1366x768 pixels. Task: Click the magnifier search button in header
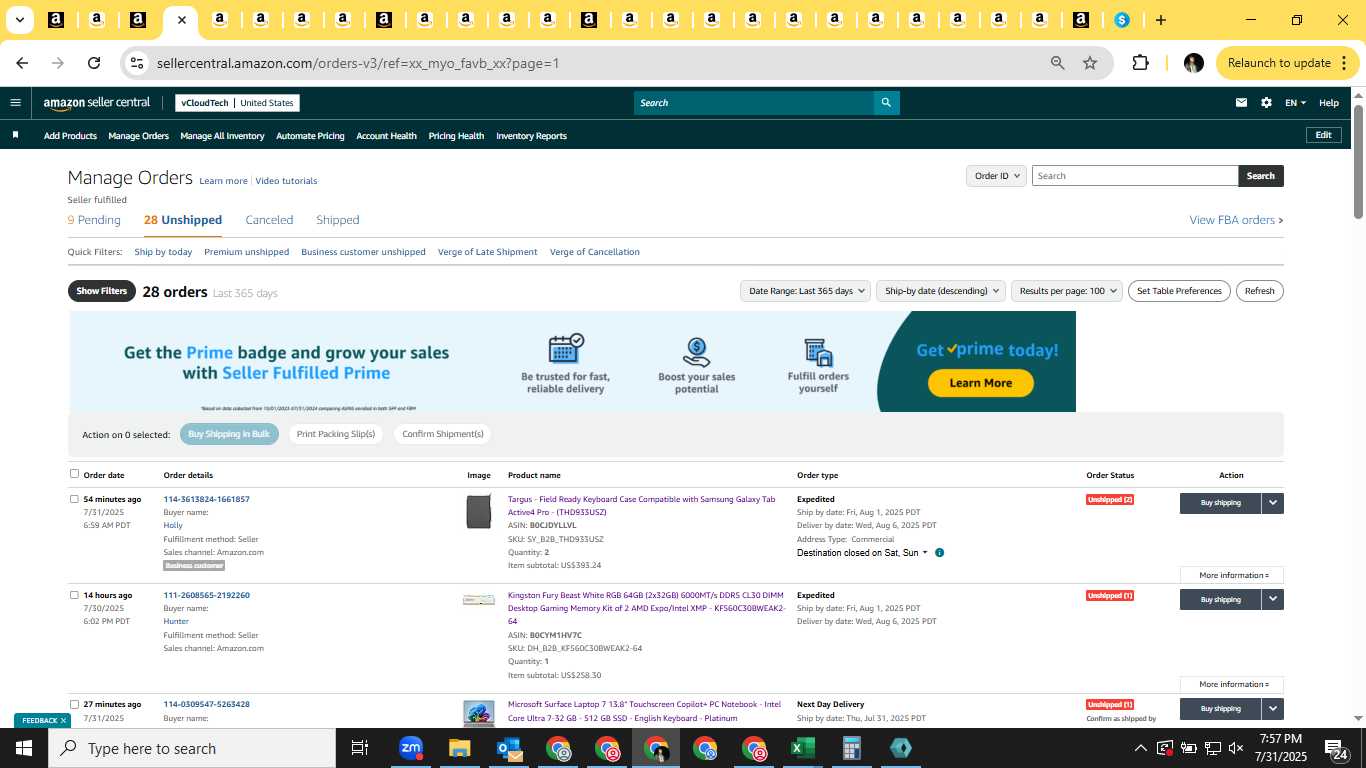coord(886,103)
